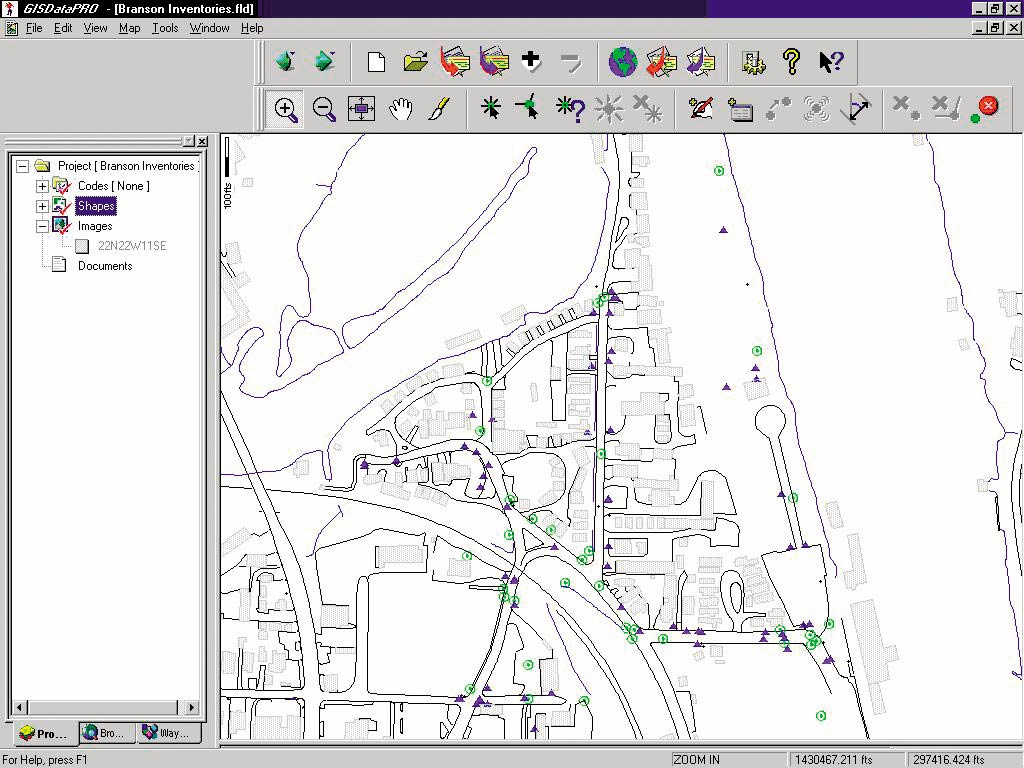Screen dimensions: 1024x768
Task: Select the Zoom In magnifier tool
Action: [286, 109]
